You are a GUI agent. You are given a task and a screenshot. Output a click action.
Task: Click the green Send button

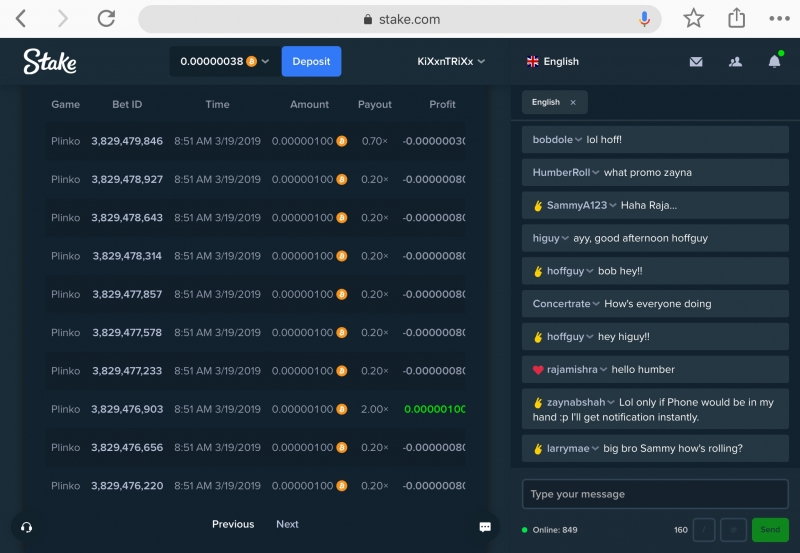click(770, 530)
